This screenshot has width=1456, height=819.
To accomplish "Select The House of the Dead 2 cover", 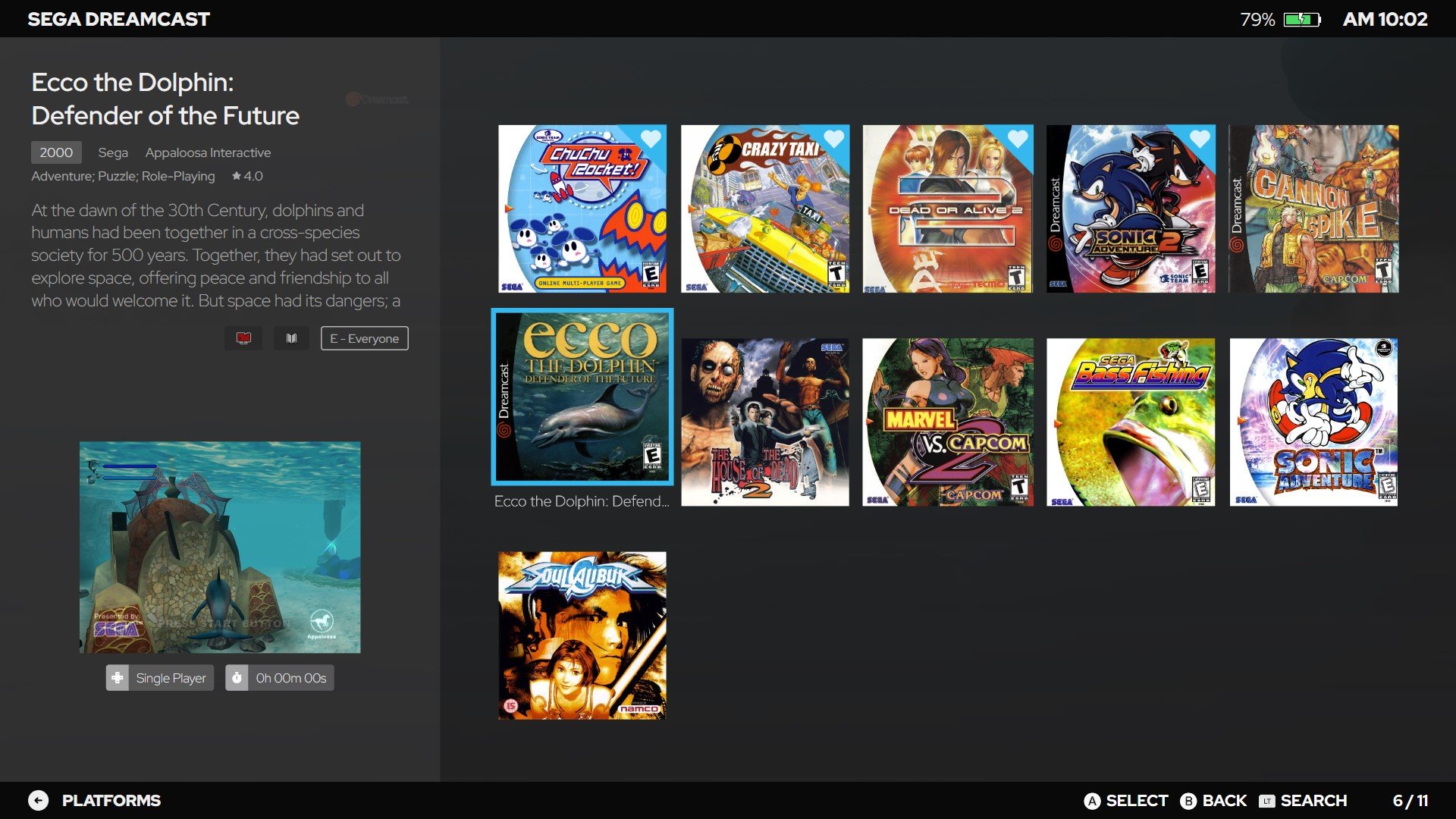I will 765,422.
